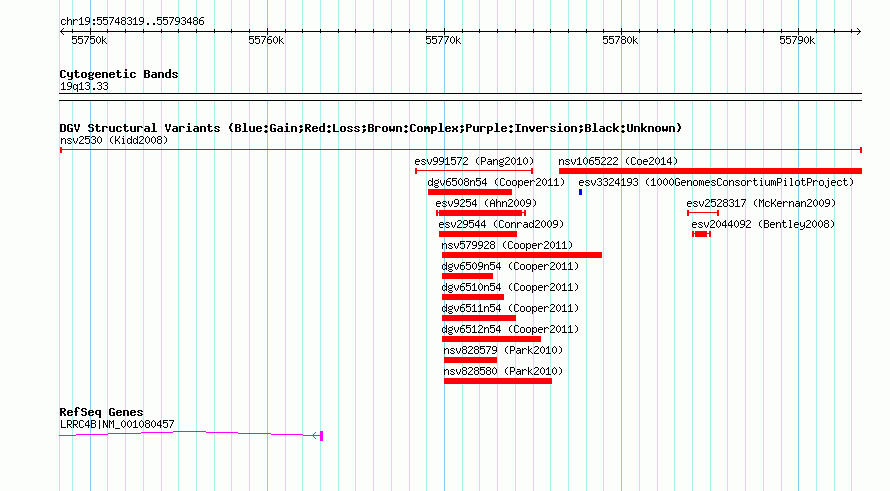This screenshot has height=491, width=890.
Task: Select the 19q13.33 band label
Action: pos(84,86)
